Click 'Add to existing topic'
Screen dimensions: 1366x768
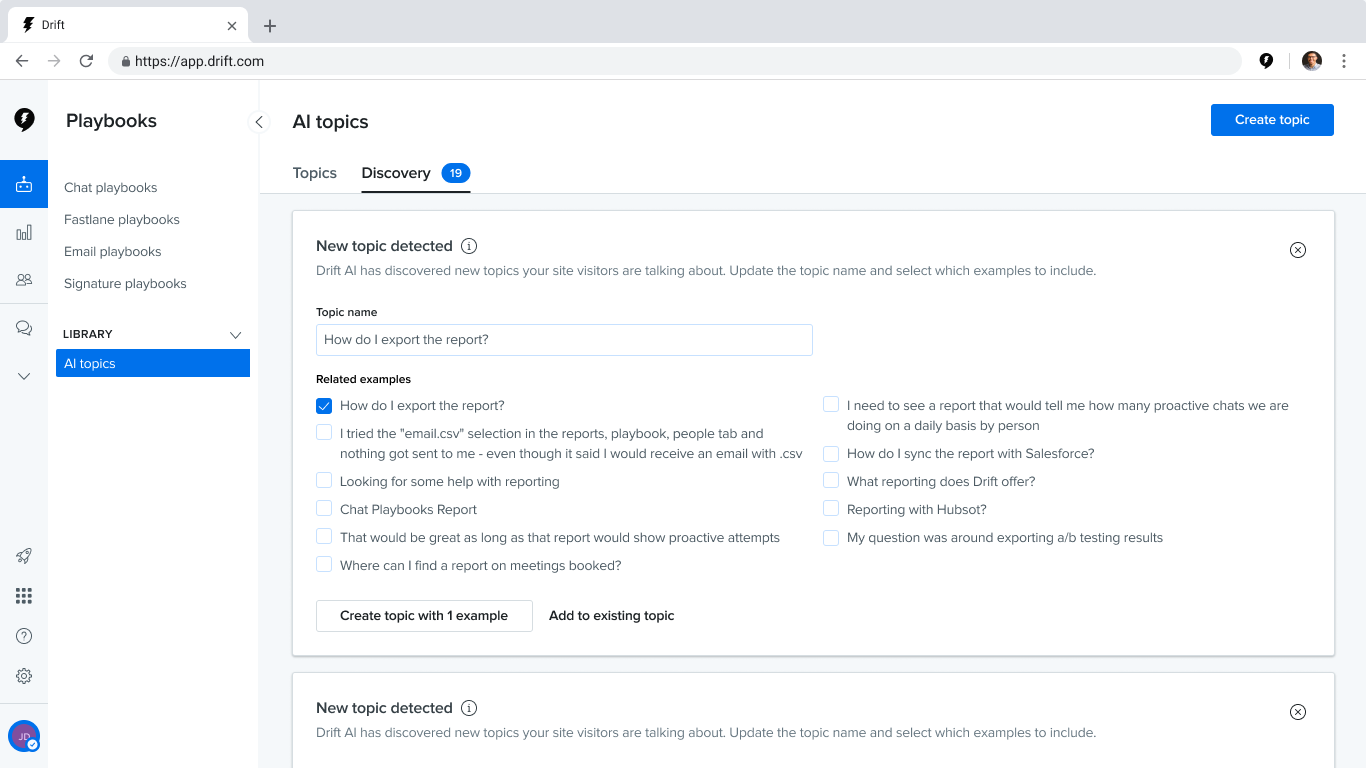tap(612, 616)
